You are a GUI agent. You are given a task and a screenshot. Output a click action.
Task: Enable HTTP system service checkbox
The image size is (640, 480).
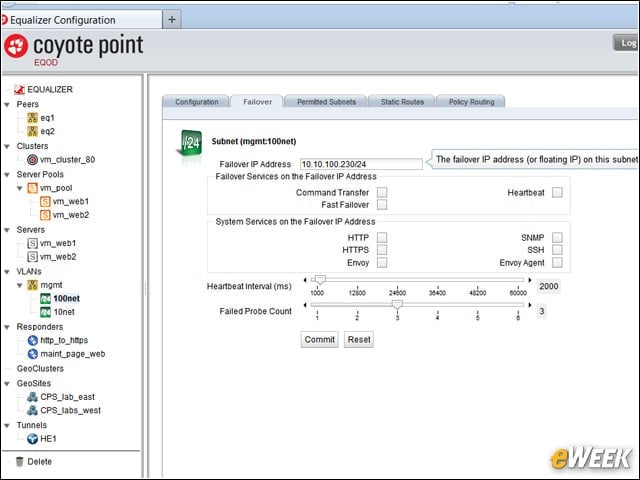382,238
